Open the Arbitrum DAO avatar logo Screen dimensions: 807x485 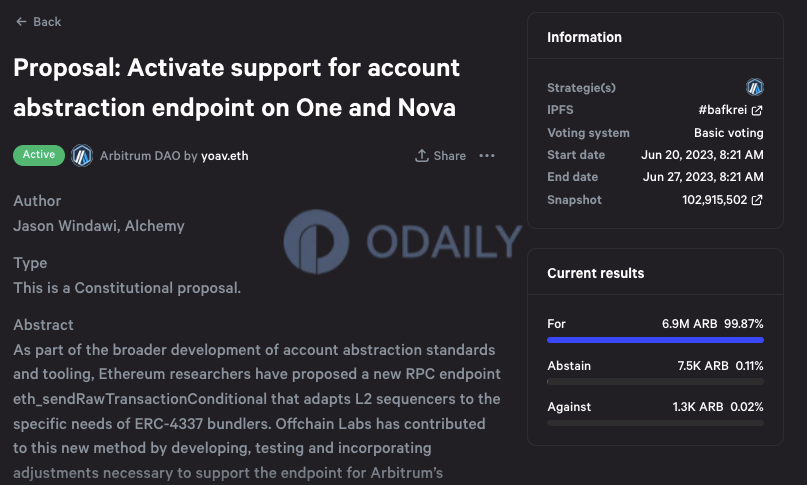[82, 155]
